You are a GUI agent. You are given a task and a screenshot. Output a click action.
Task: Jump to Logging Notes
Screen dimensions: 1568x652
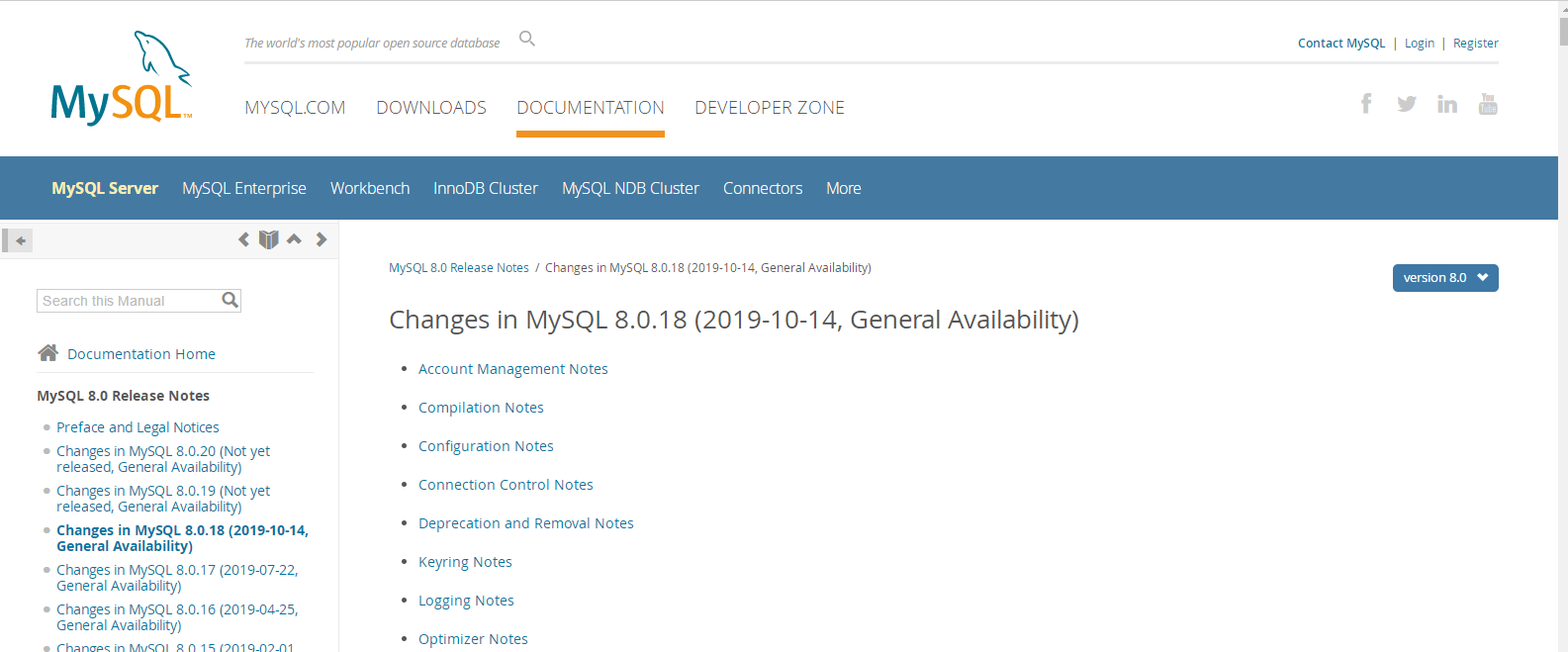tap(466, 601)
